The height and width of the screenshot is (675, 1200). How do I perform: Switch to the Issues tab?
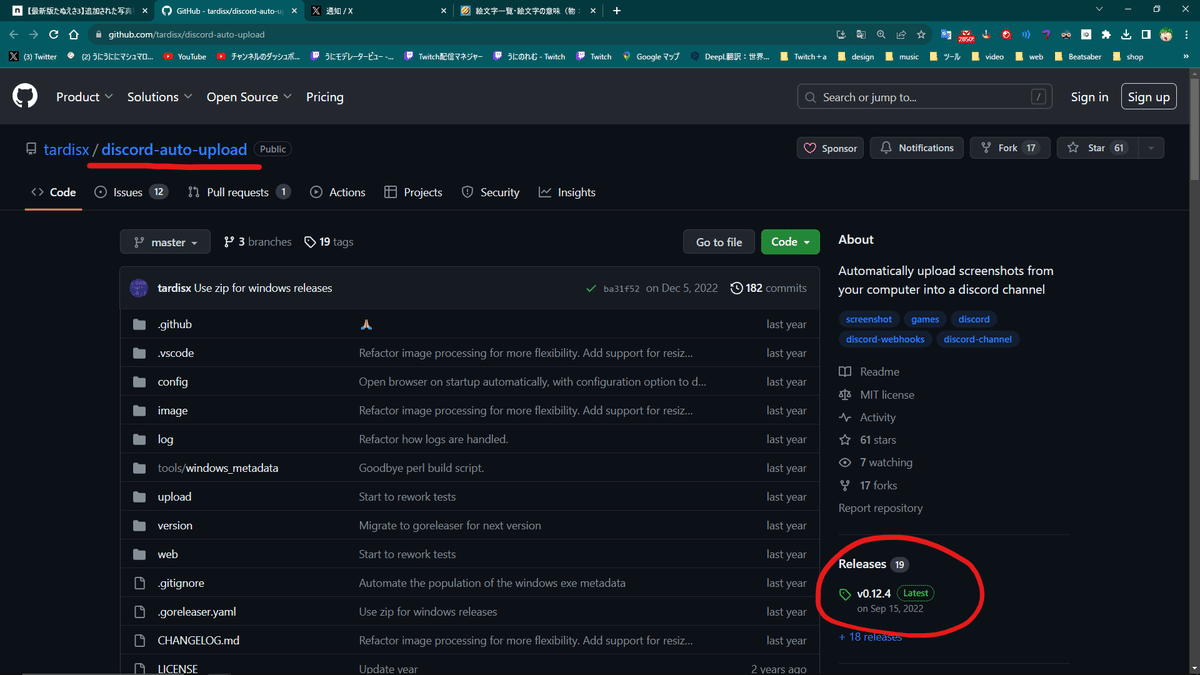click(131, 192)
